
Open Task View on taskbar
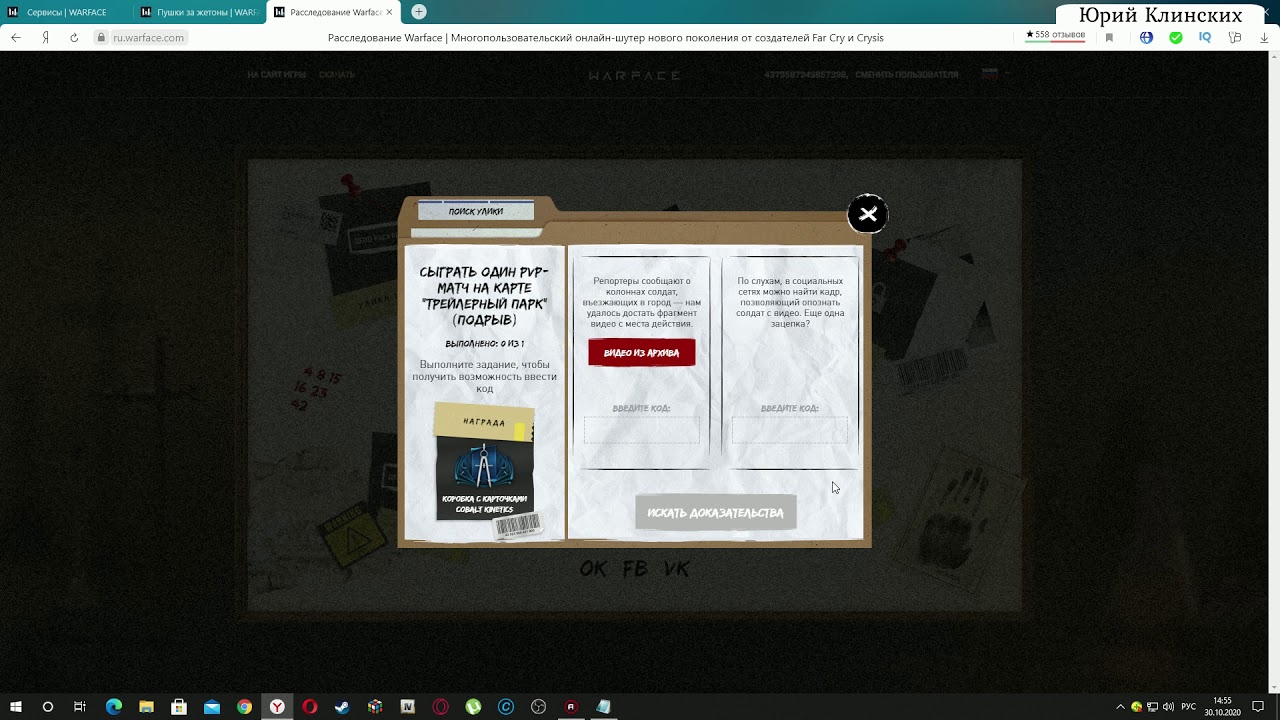[x=80, y=707]
